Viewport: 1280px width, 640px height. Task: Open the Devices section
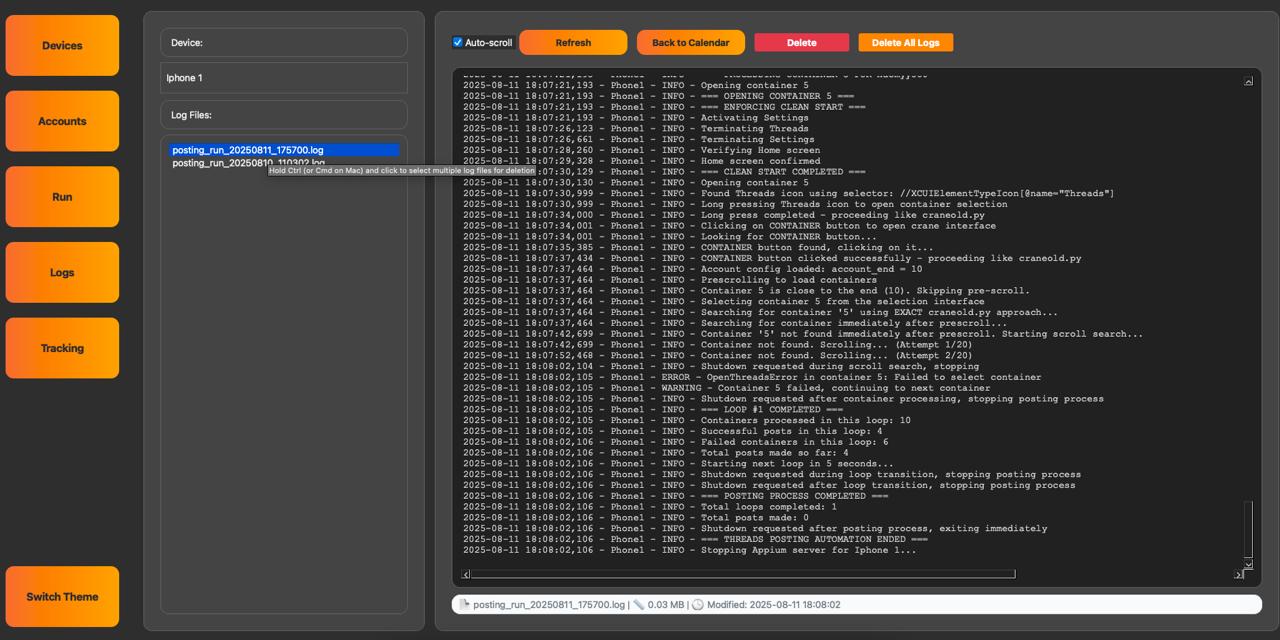coord(62,46)
